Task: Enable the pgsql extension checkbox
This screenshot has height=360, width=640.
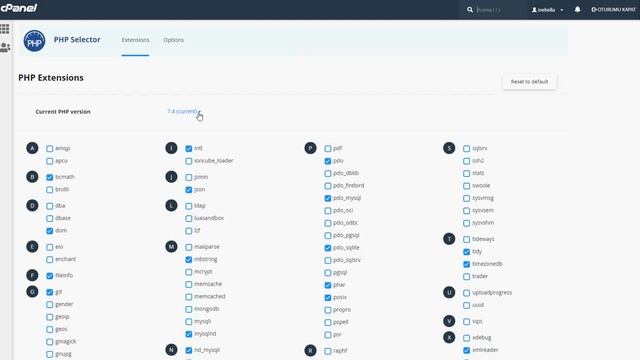Action: [328, 273]
